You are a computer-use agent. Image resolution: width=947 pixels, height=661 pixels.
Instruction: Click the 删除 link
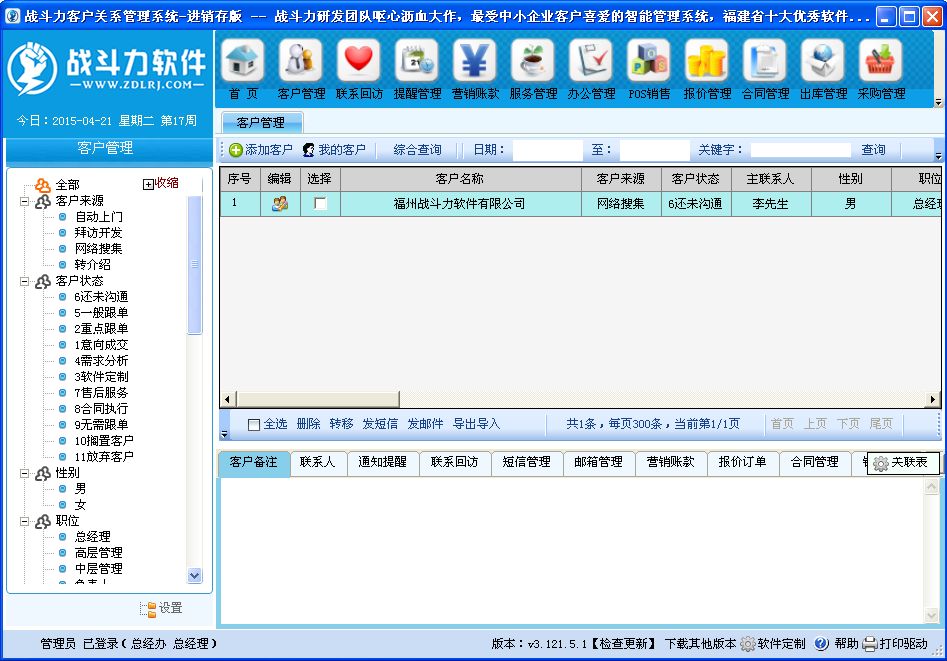pos(309,424)
